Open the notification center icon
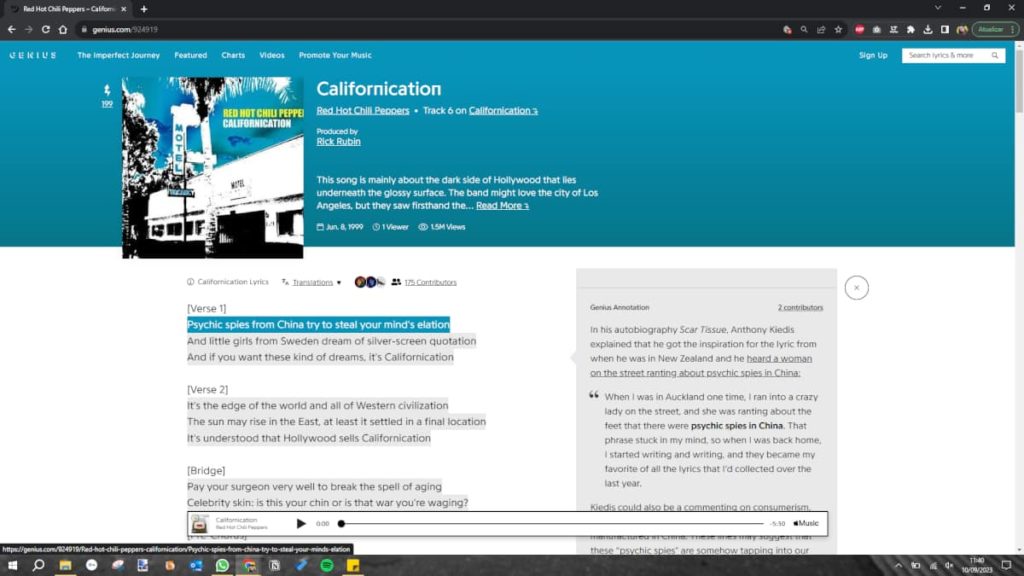1024x576 pixels. (x=1006, y=566)
